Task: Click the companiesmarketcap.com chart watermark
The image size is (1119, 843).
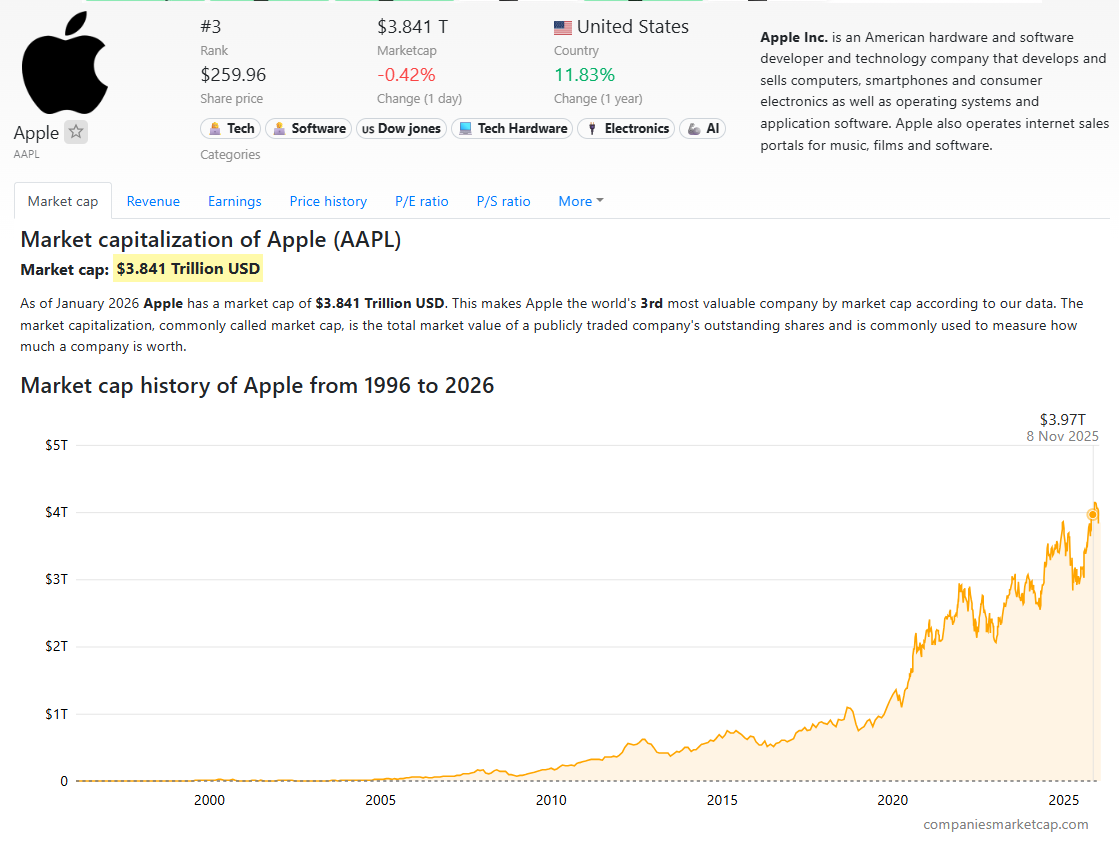Action: point(1005,824)
